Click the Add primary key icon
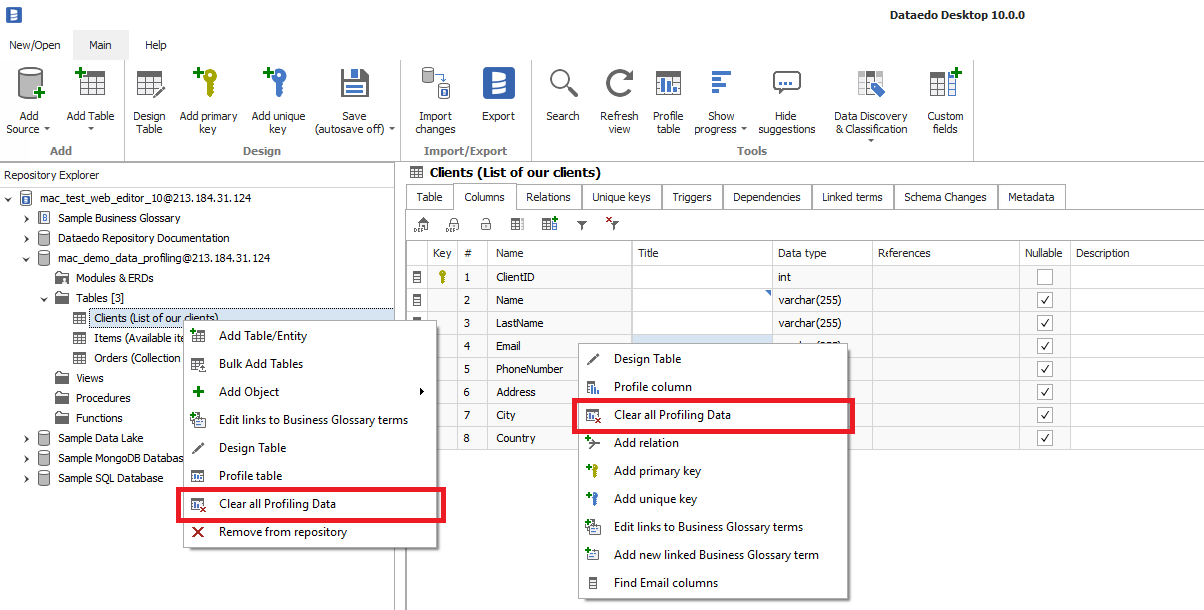The width and height of the screenshot is (1204, 610). pyautogui.click(x=208, y=85)
